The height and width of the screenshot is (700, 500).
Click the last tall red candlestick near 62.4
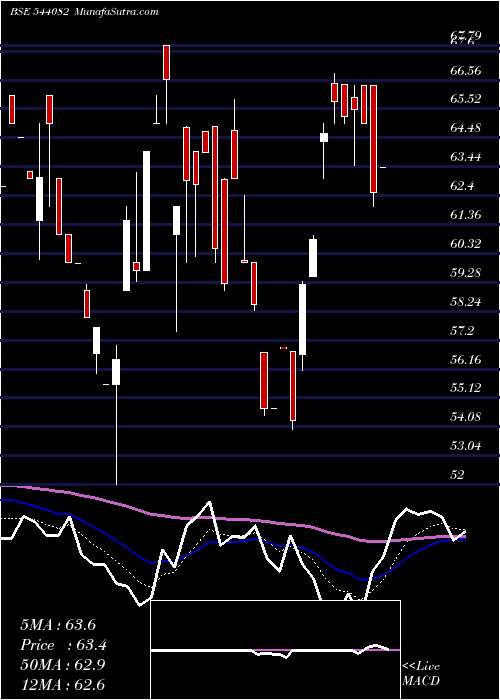coord(374,139)
